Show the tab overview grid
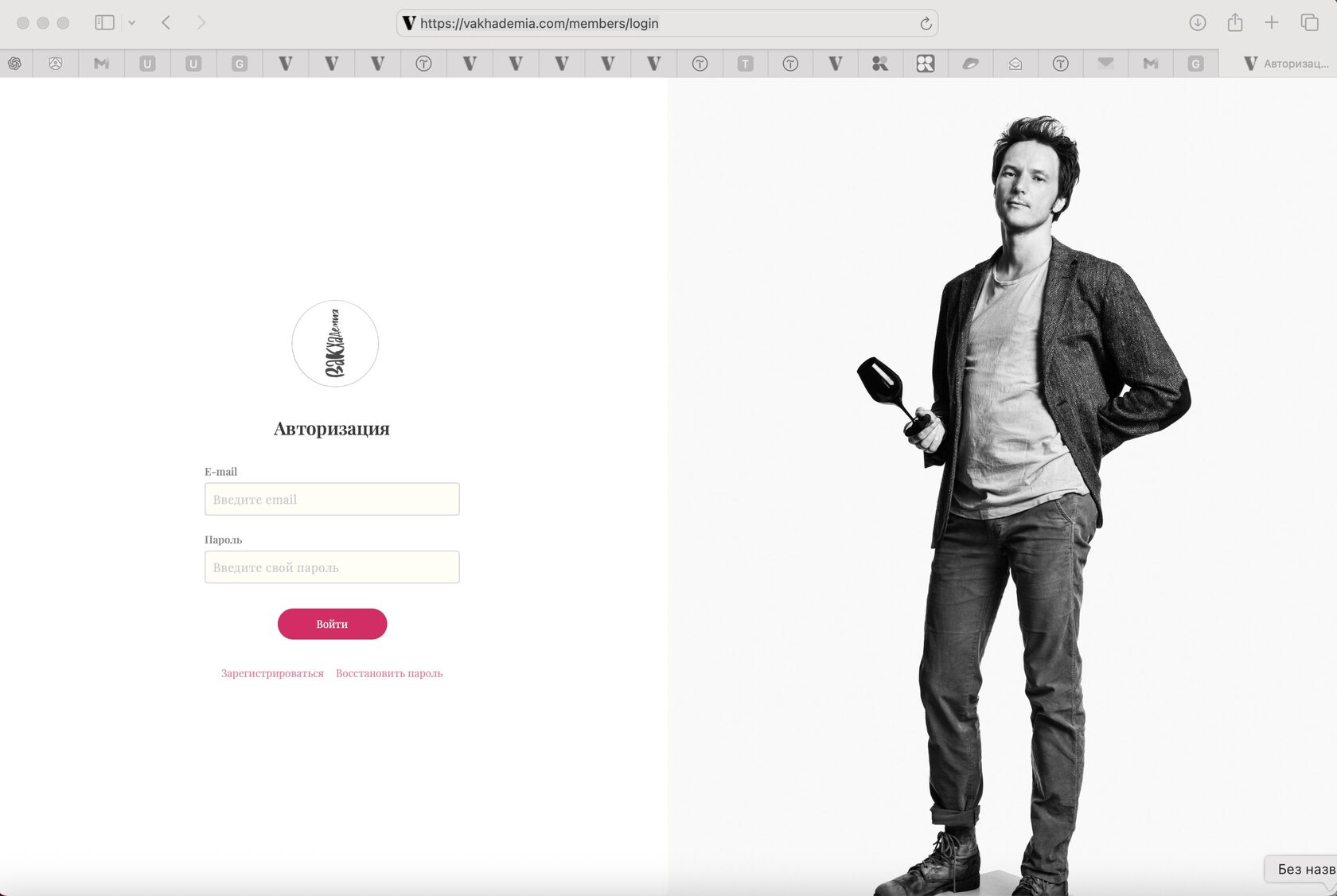Viewport: 1337px width, 896px height. click(x=1309, y=23)
